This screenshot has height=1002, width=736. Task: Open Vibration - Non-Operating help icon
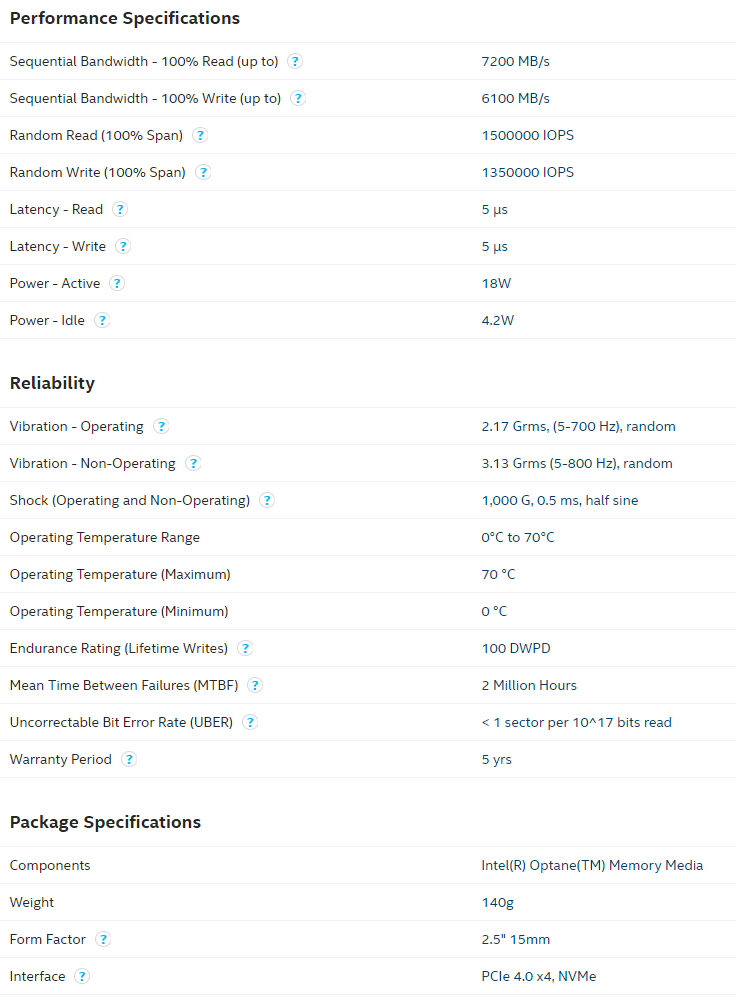[193, 463]
